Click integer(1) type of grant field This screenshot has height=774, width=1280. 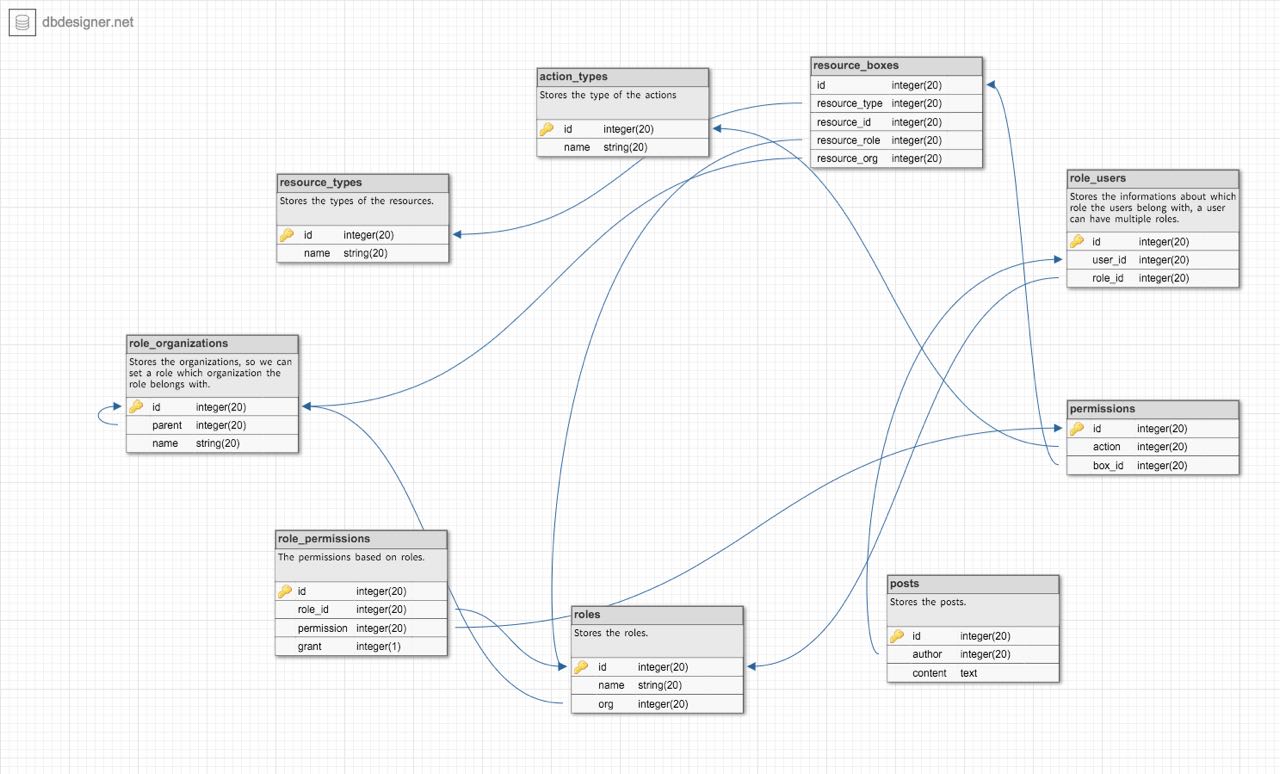click(379, 647)
